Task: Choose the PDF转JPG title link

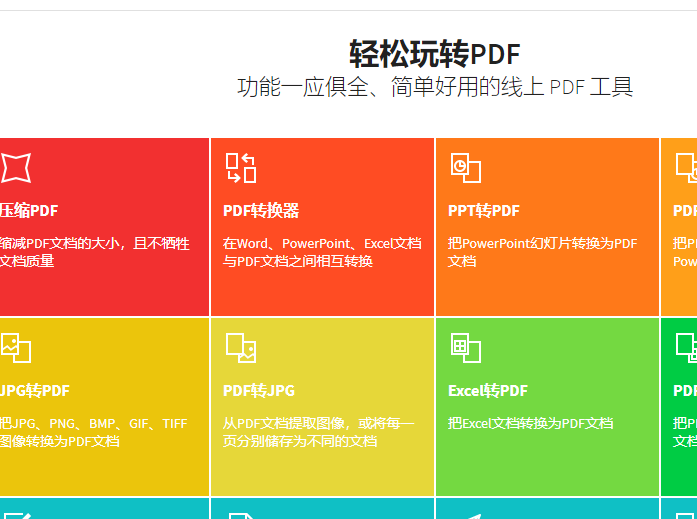Action: click(x=258, y=391)
